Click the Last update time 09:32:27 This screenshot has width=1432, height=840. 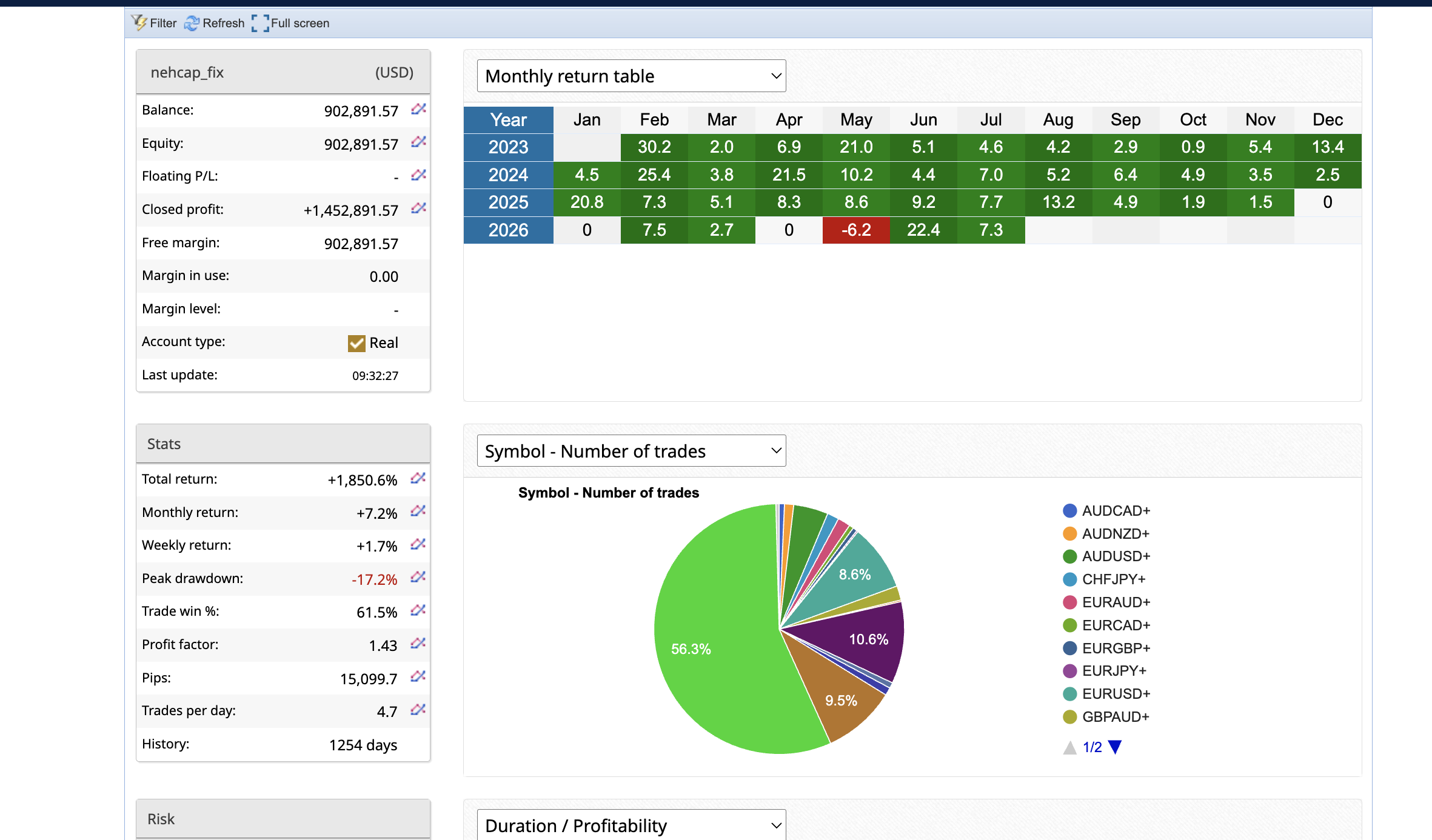[375, 376]
